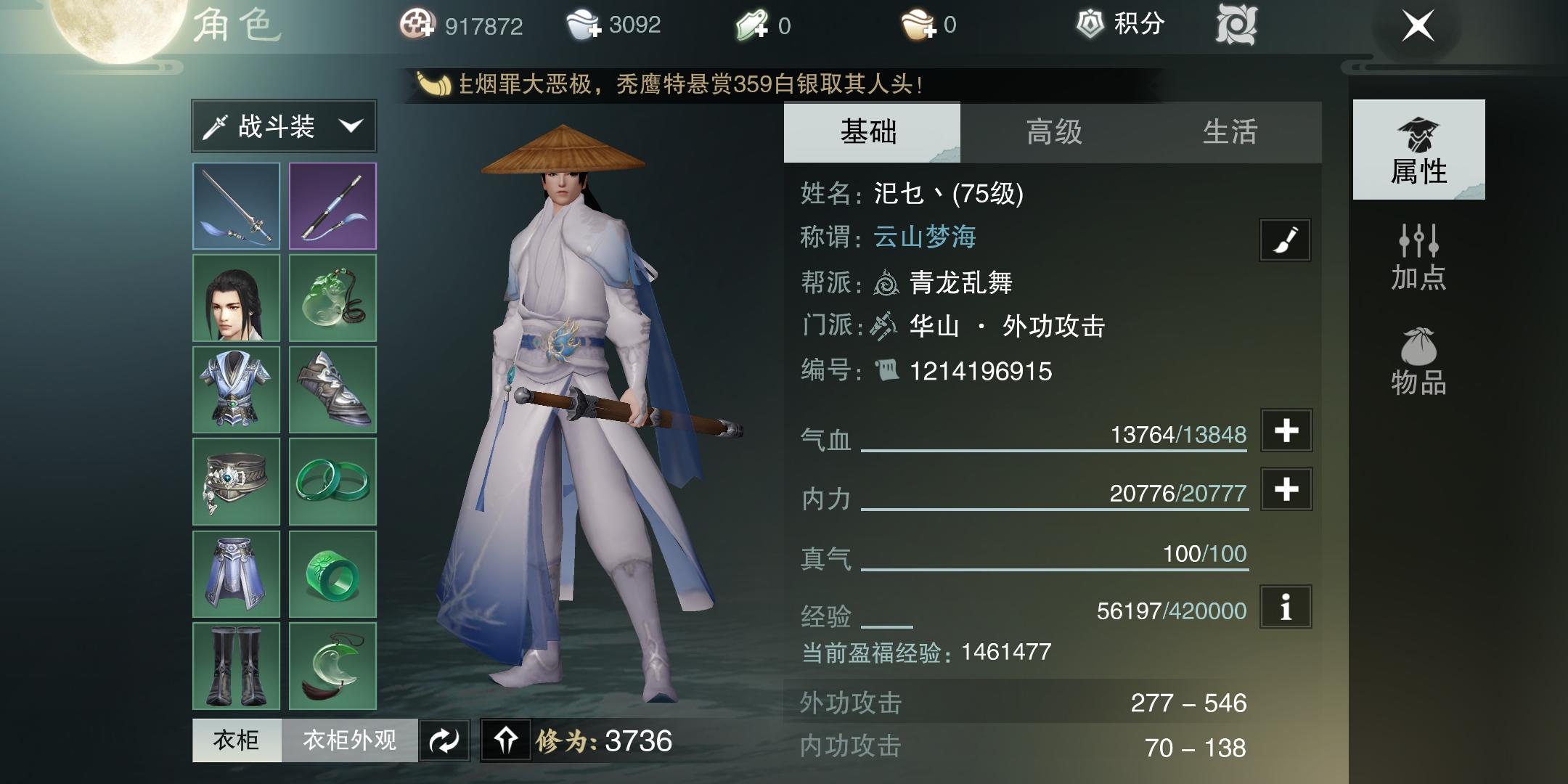Image resolution: width=1568 pixels, height=784 pixels.
Task: Add silver via the 3092 ingot icon
Action: (584, 25)
